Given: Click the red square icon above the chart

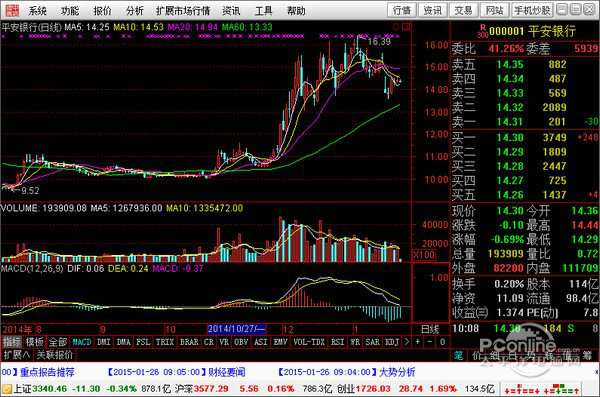Looking at the screenshot, I should pos(406,27).
